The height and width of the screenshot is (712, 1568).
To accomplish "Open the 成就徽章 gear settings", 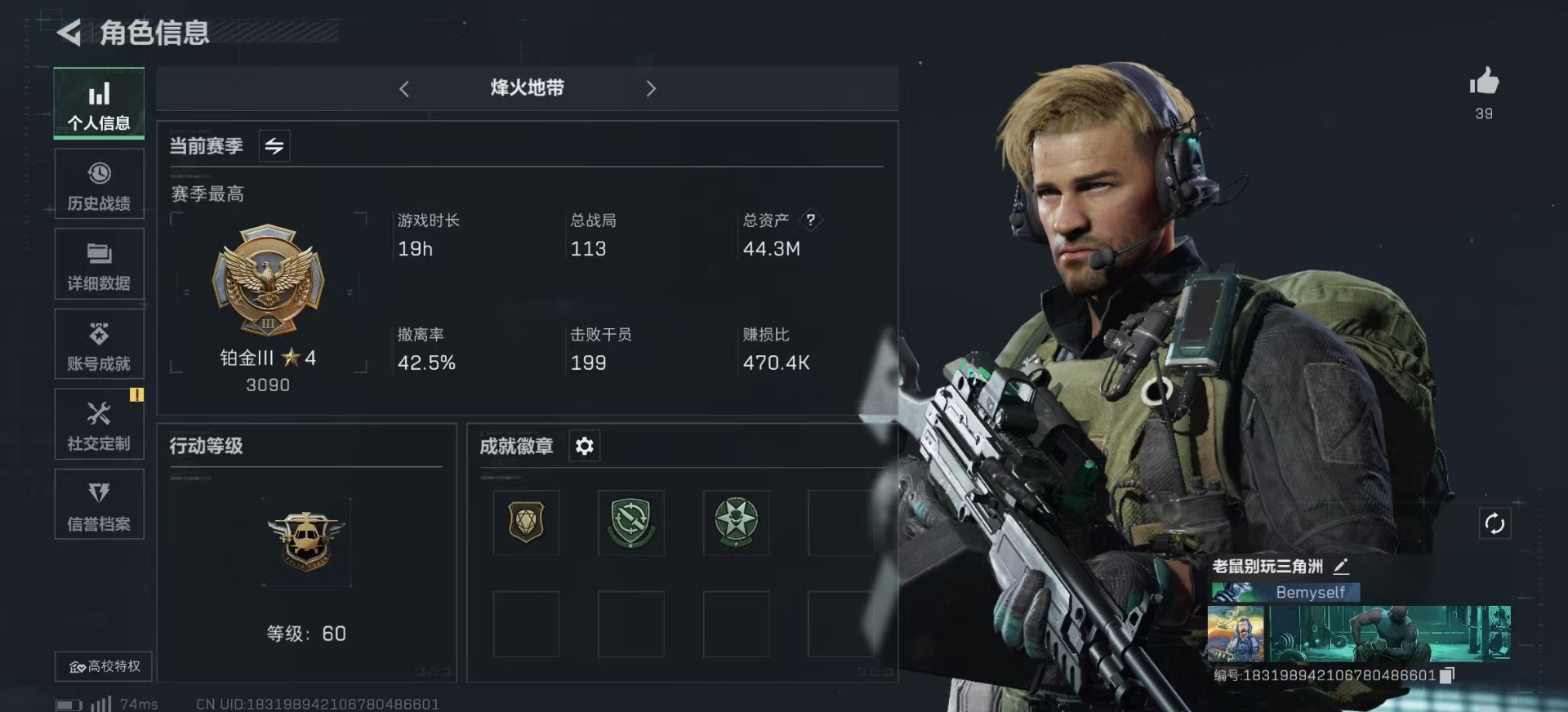I will click(585, 446).
